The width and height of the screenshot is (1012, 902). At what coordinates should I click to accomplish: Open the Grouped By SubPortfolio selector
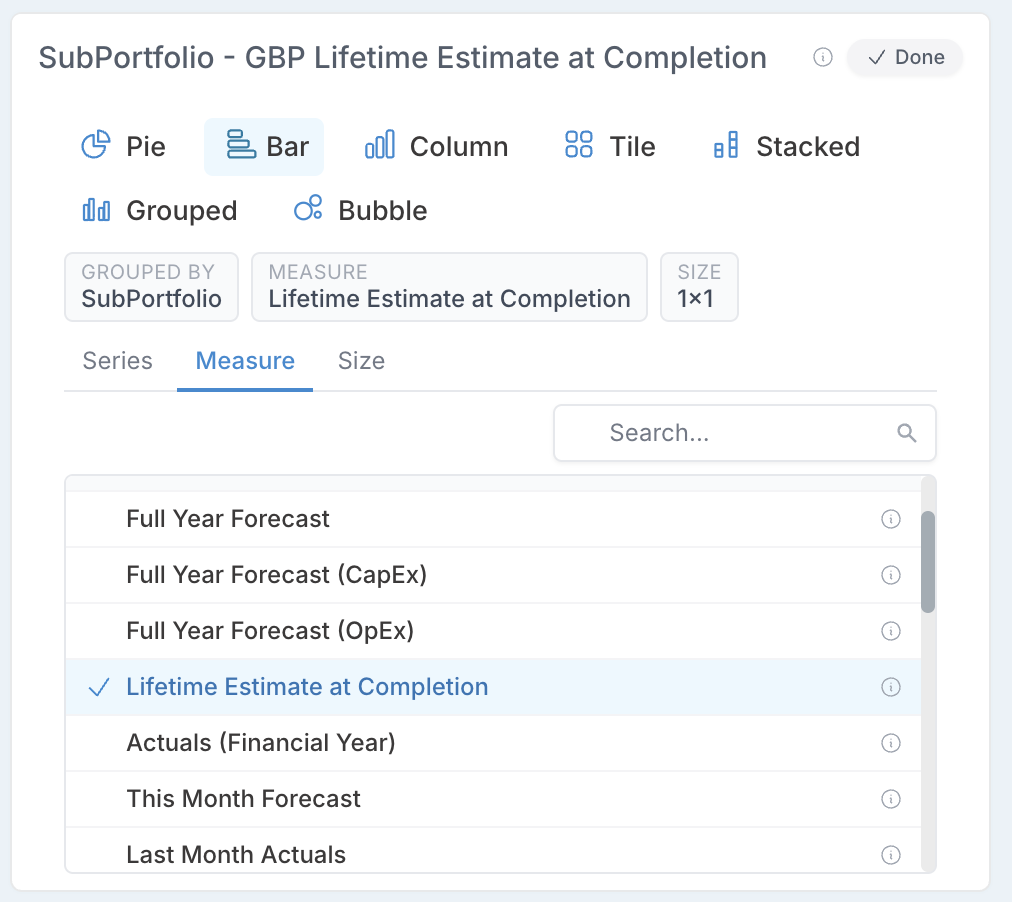[152, 286]
